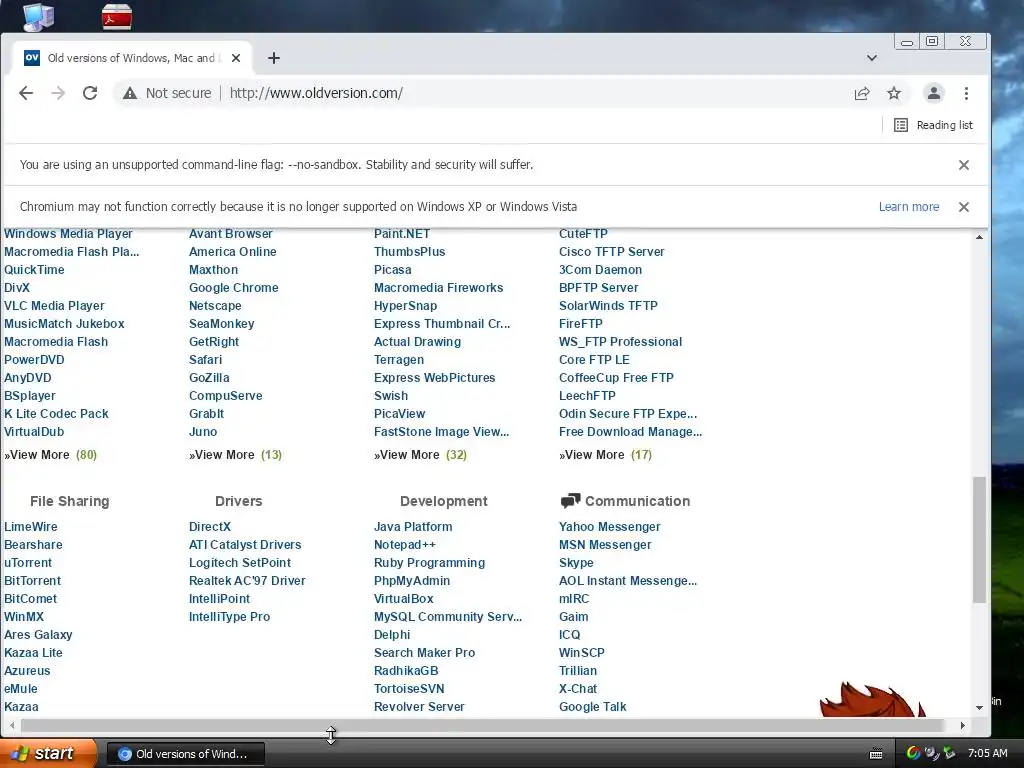The width and height of the screenshot is (1024, 768).
Task: Expand the tab search chevron
Action: (871, 58)
